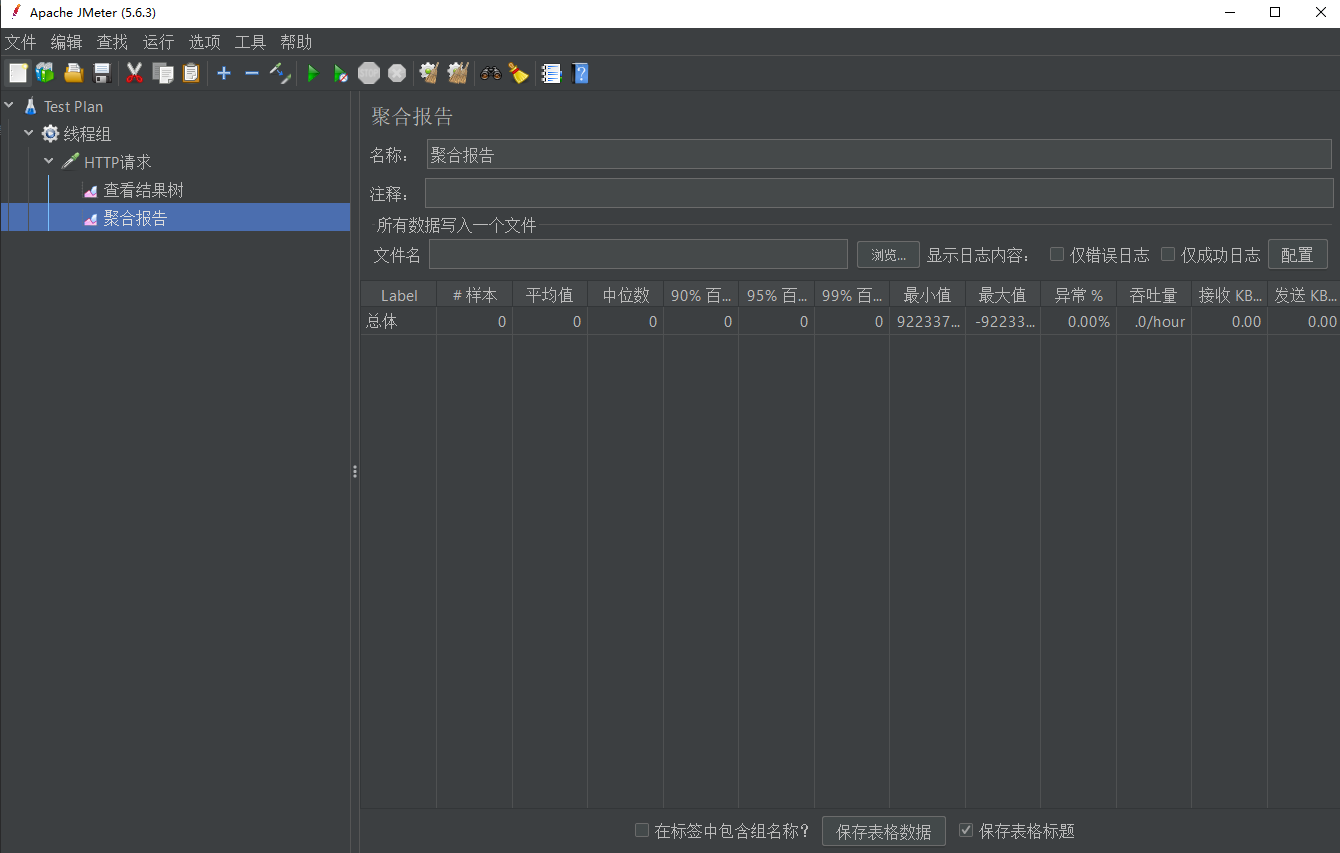Collapse the Test Plan tree node
1340x853 pixels.
click(9, 106)
